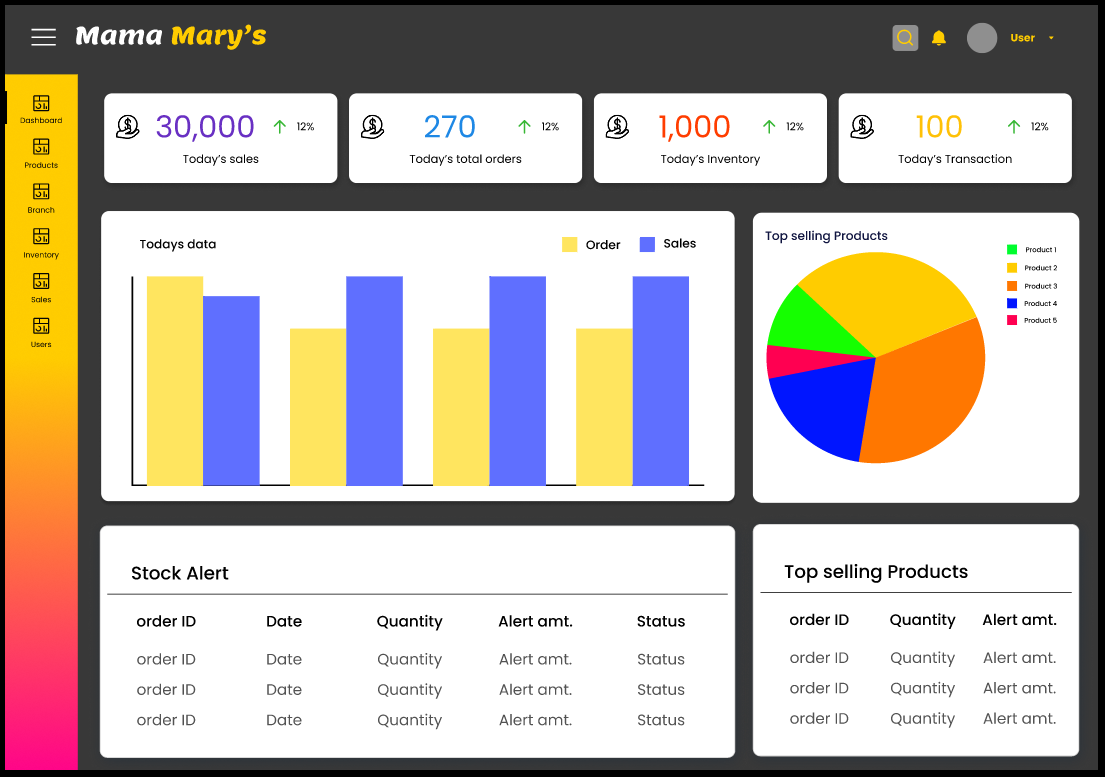Open the Inventory sidebar icon
The height and width of the screenshot is (777, 1105).
coord(41,242)
